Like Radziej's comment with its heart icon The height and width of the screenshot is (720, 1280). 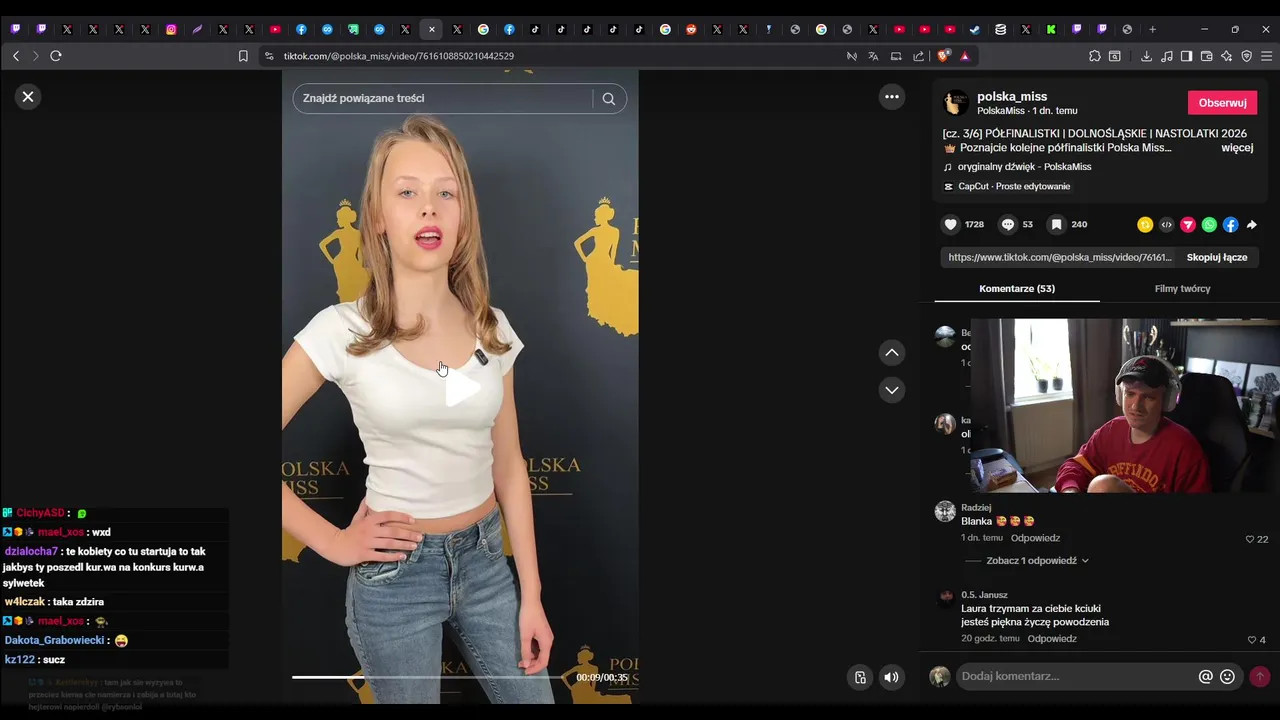pyautogui.click(x=1250, y=539)
